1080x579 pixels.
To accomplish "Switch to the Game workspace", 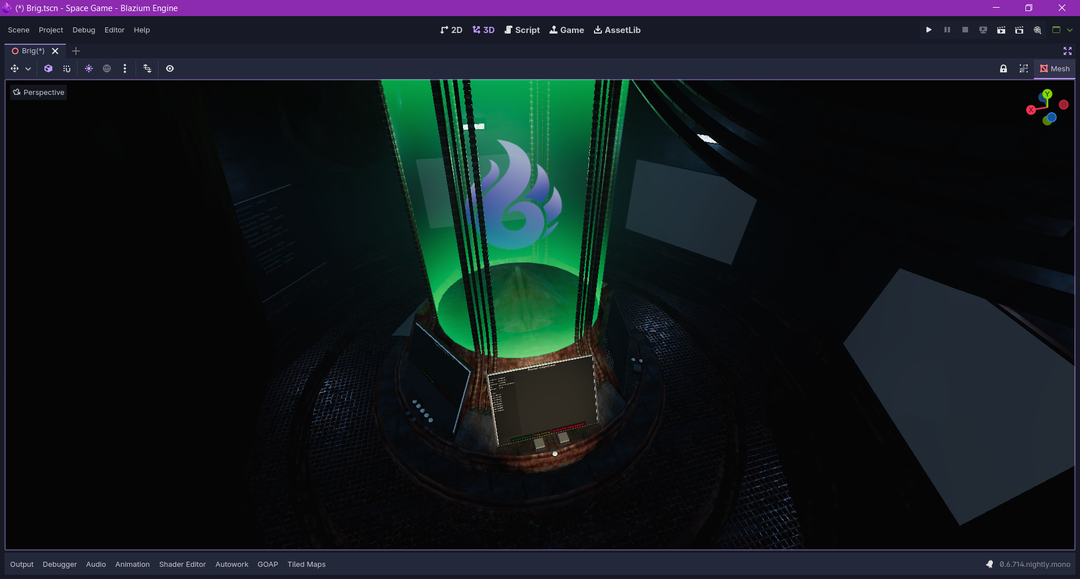I will click(567, 30).
